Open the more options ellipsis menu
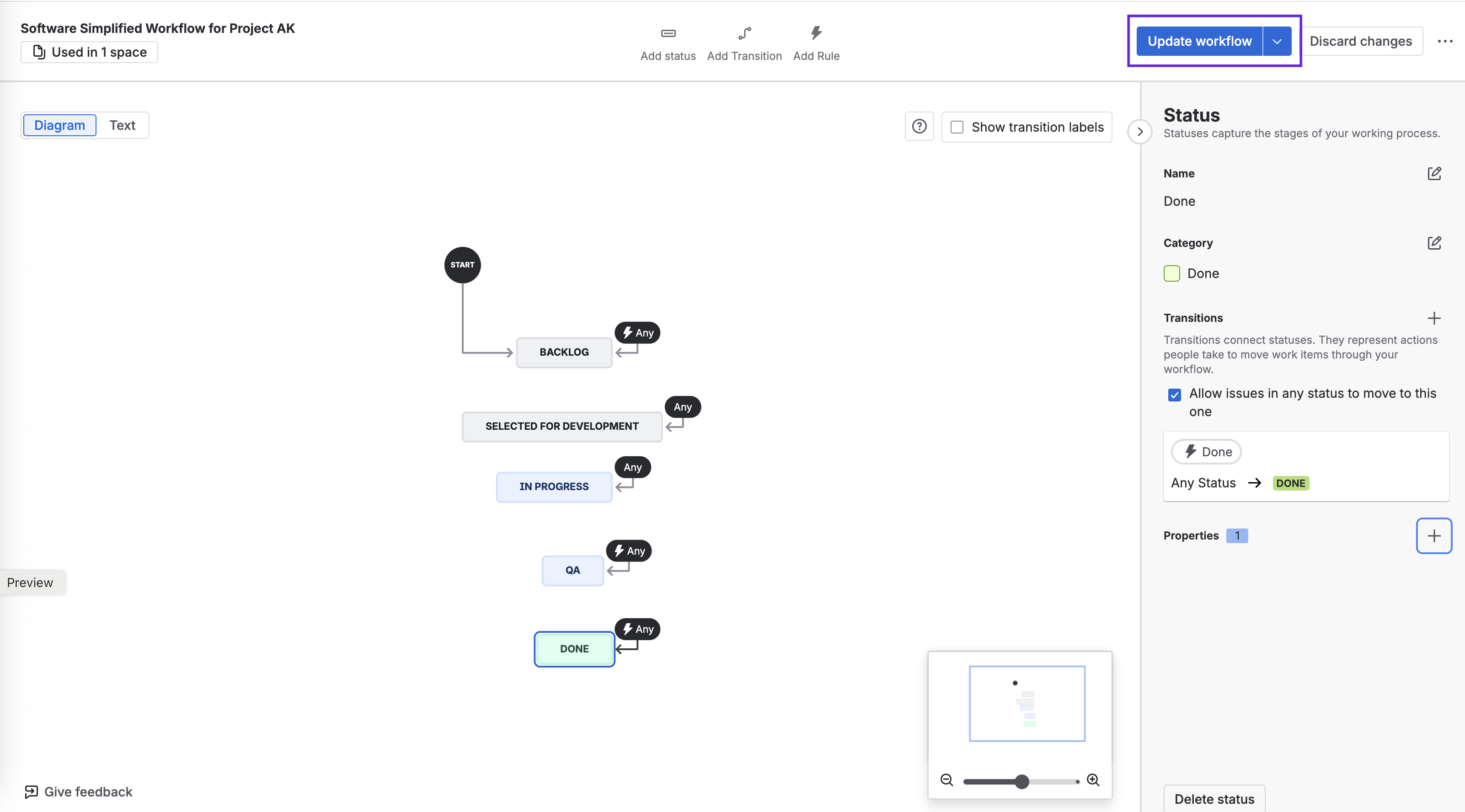 pos(1444,42)
